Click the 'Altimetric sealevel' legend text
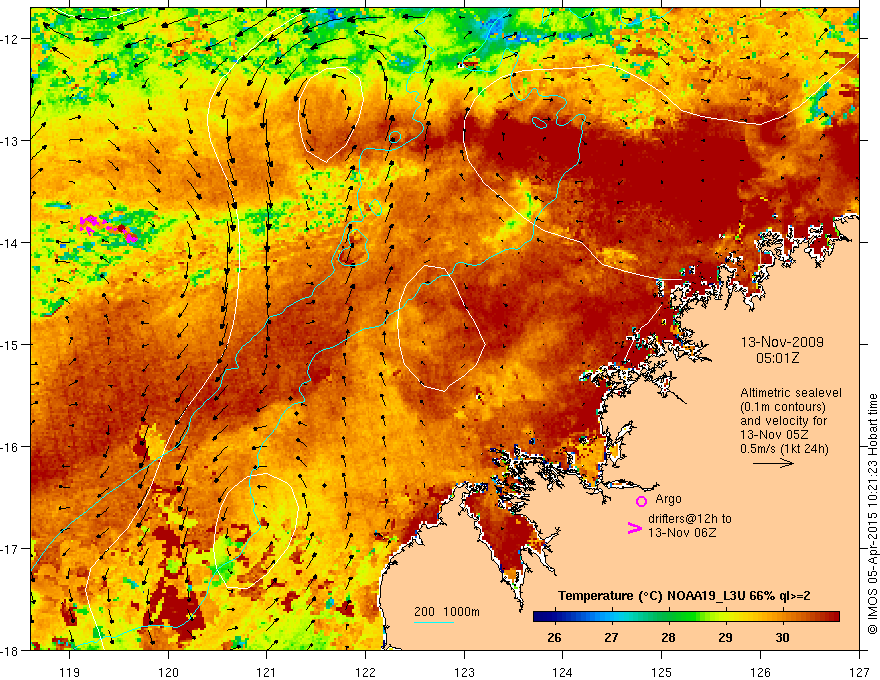The height and width of the screenshot is (680, 880). pos(791,393)
